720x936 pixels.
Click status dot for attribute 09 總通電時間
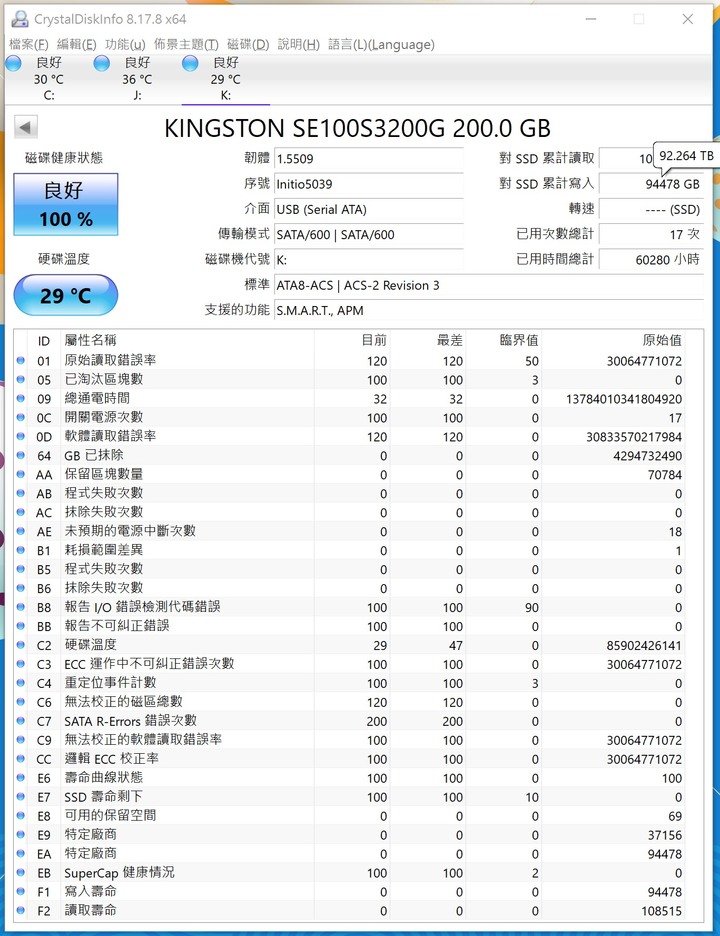21,398
